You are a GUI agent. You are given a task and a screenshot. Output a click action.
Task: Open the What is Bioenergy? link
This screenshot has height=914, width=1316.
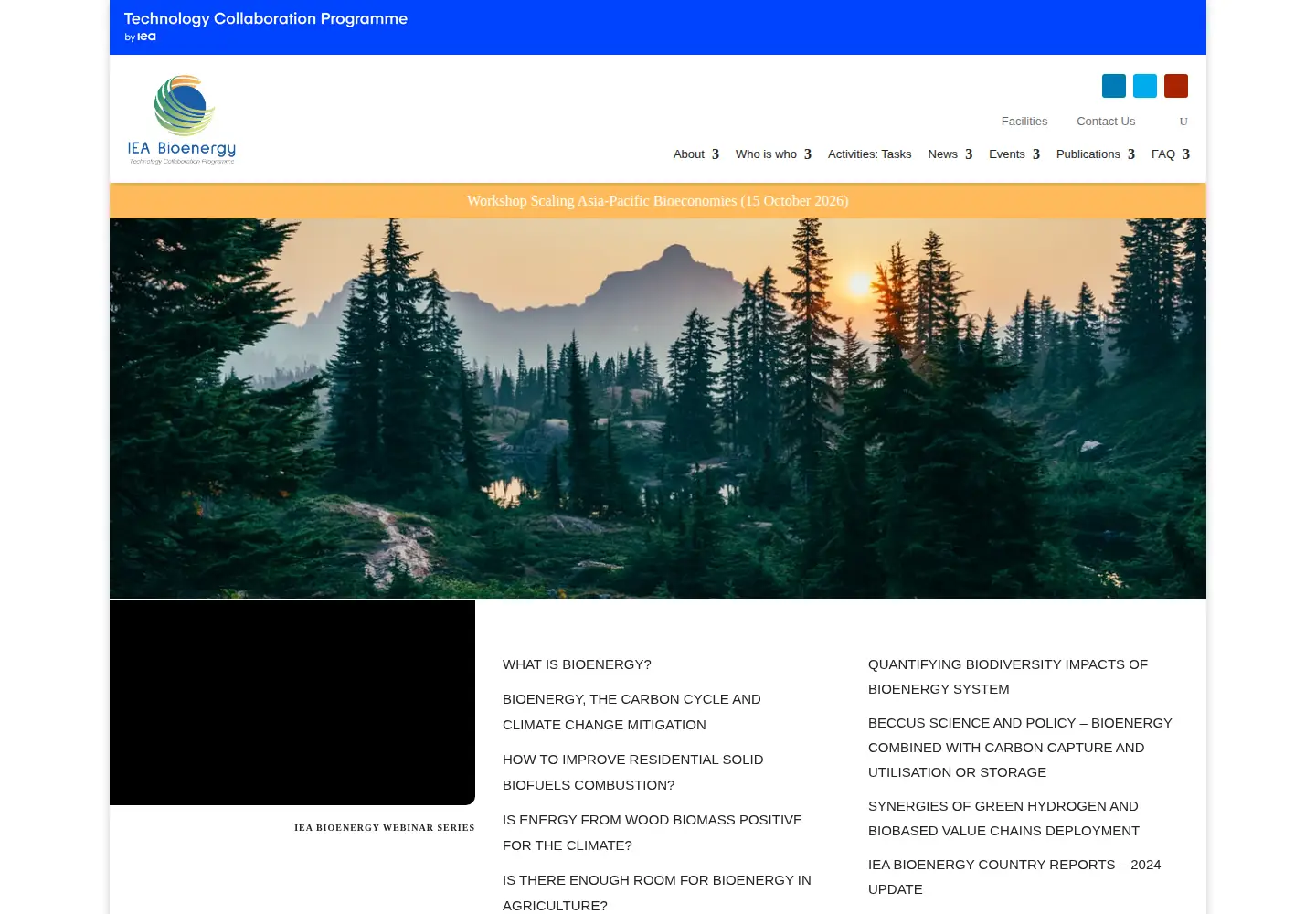[x=577, y=664]
